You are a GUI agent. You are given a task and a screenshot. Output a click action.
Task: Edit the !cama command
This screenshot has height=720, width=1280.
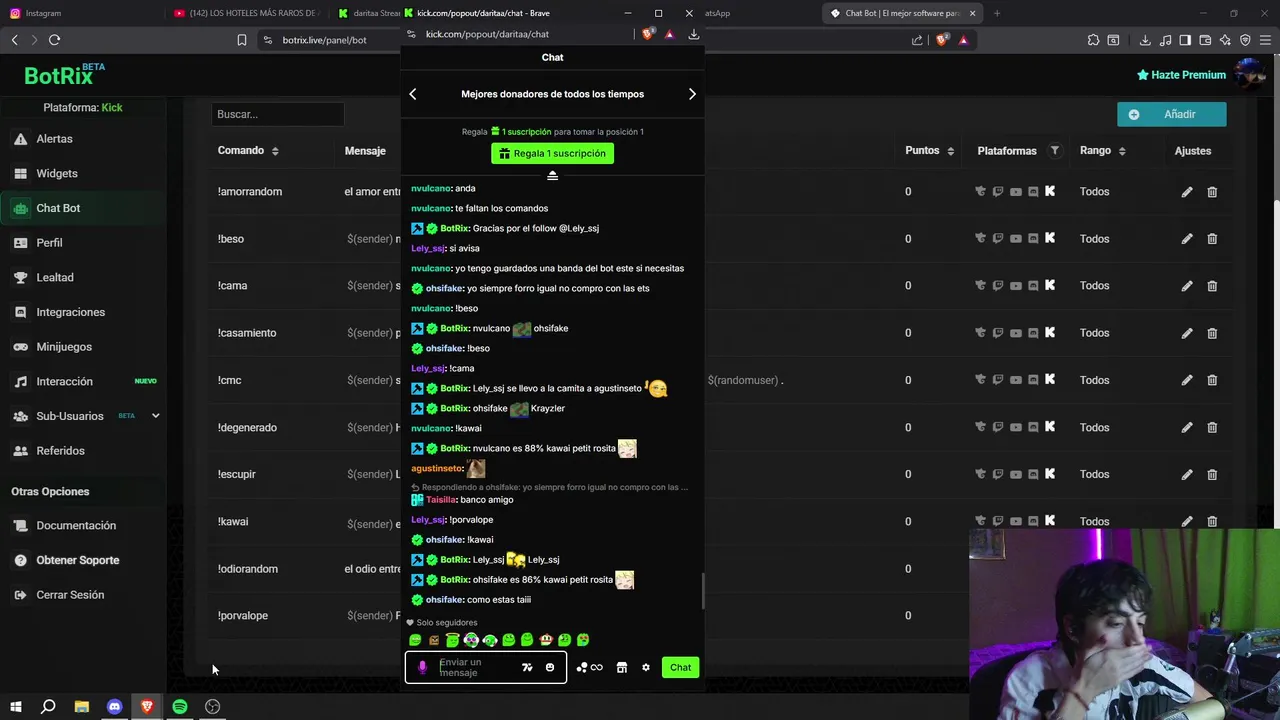click(x=1187, y=286)
